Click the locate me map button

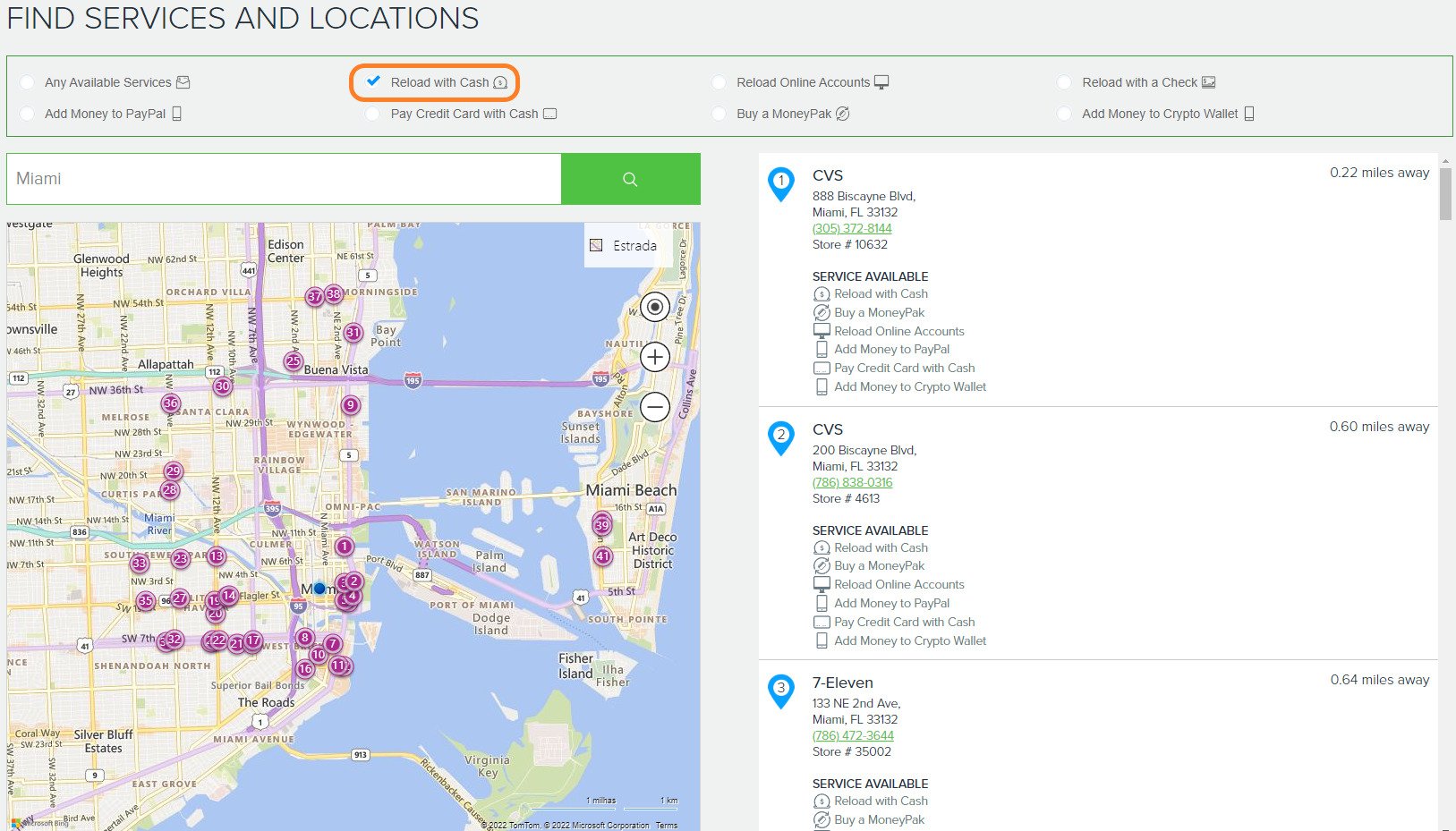pos(655,308)
